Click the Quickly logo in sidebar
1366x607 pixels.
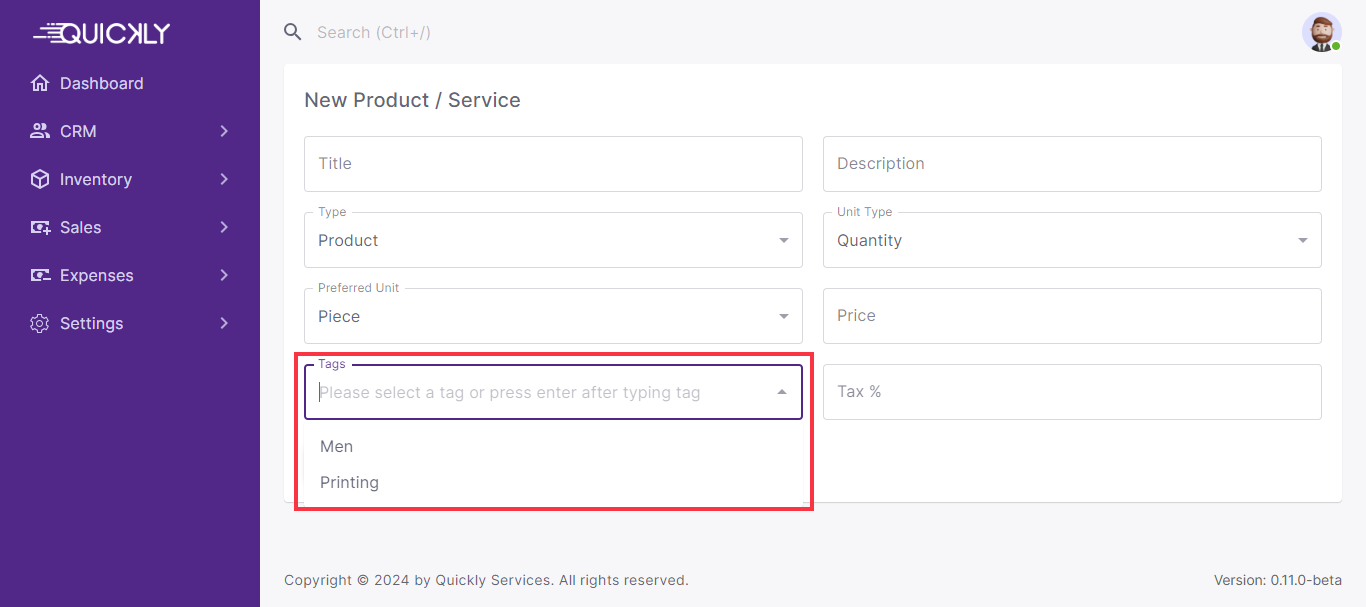coord(102,33)
